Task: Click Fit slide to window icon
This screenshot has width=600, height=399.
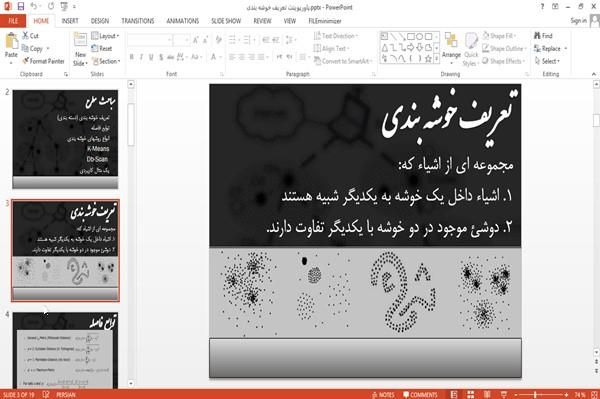Action: click(x=594, y=394)
